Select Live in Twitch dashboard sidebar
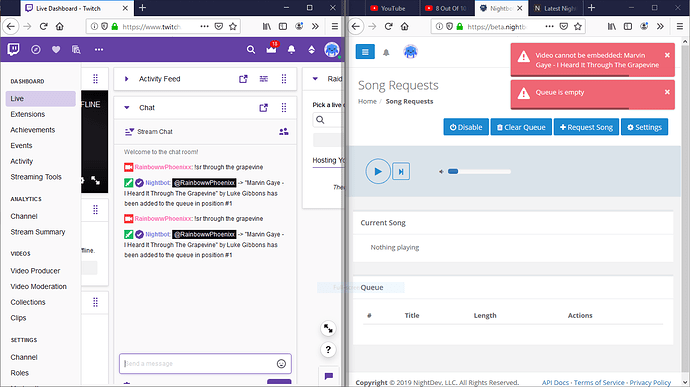The height and width of the screenshot is (387, 690). click(x=40, y=99)
